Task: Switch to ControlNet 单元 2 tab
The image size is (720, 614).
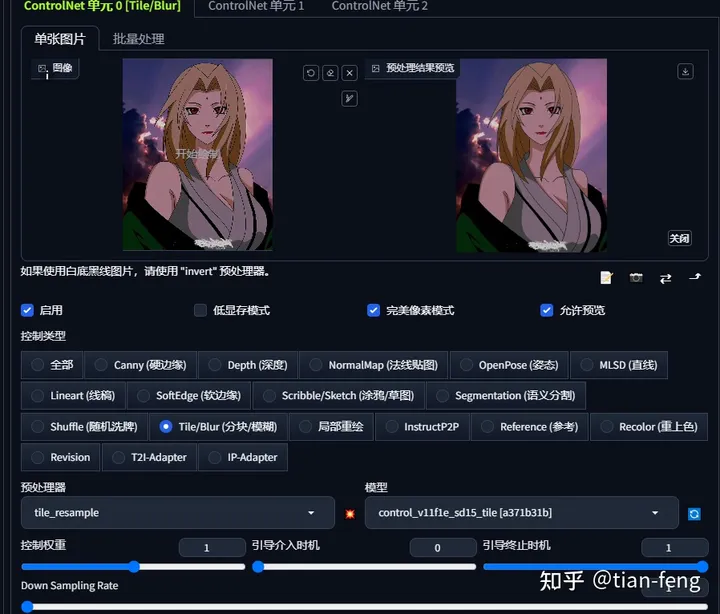Action: point(379,6)
